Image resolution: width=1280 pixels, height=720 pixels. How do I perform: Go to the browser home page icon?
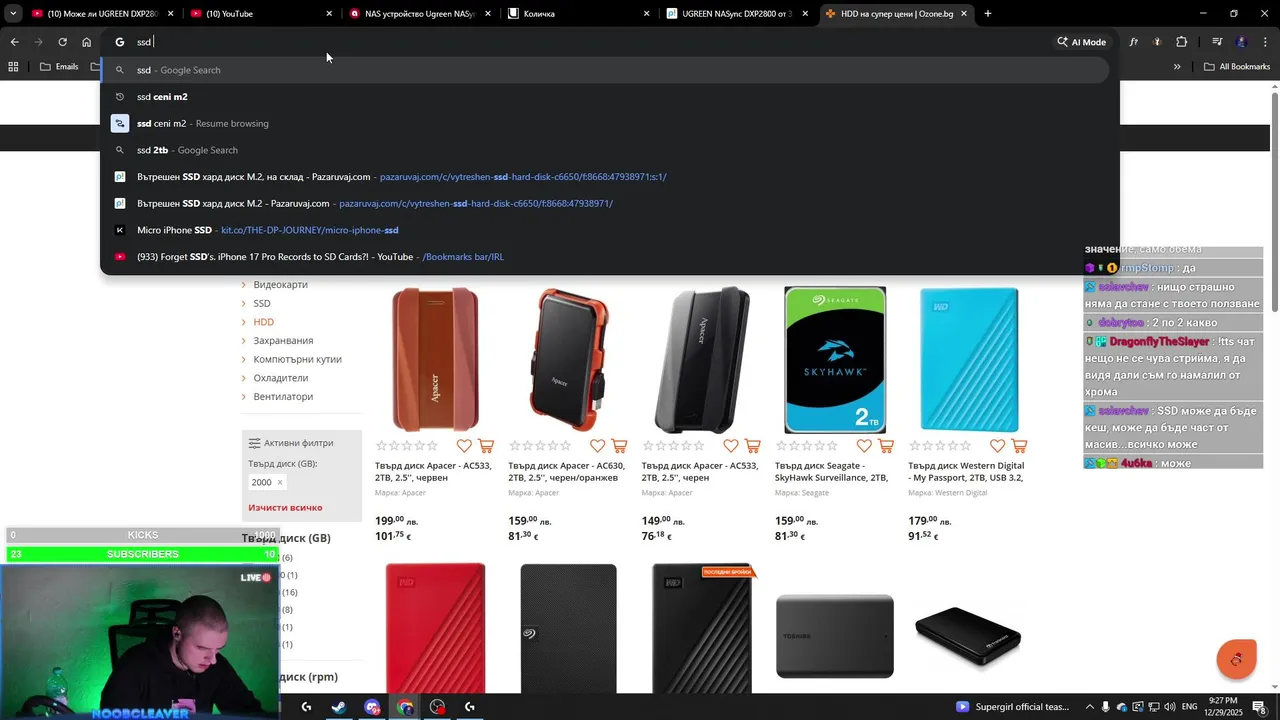coord(87,42)
